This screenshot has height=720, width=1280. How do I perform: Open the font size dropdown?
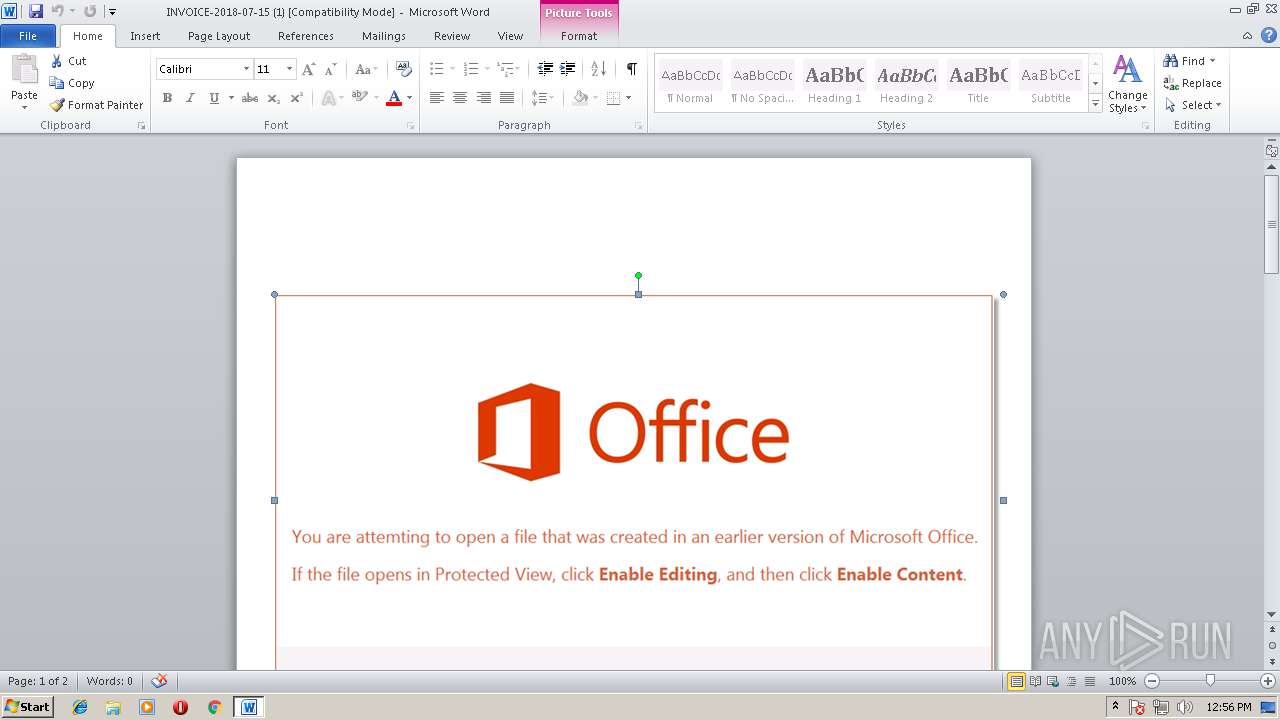pos(289,69)
